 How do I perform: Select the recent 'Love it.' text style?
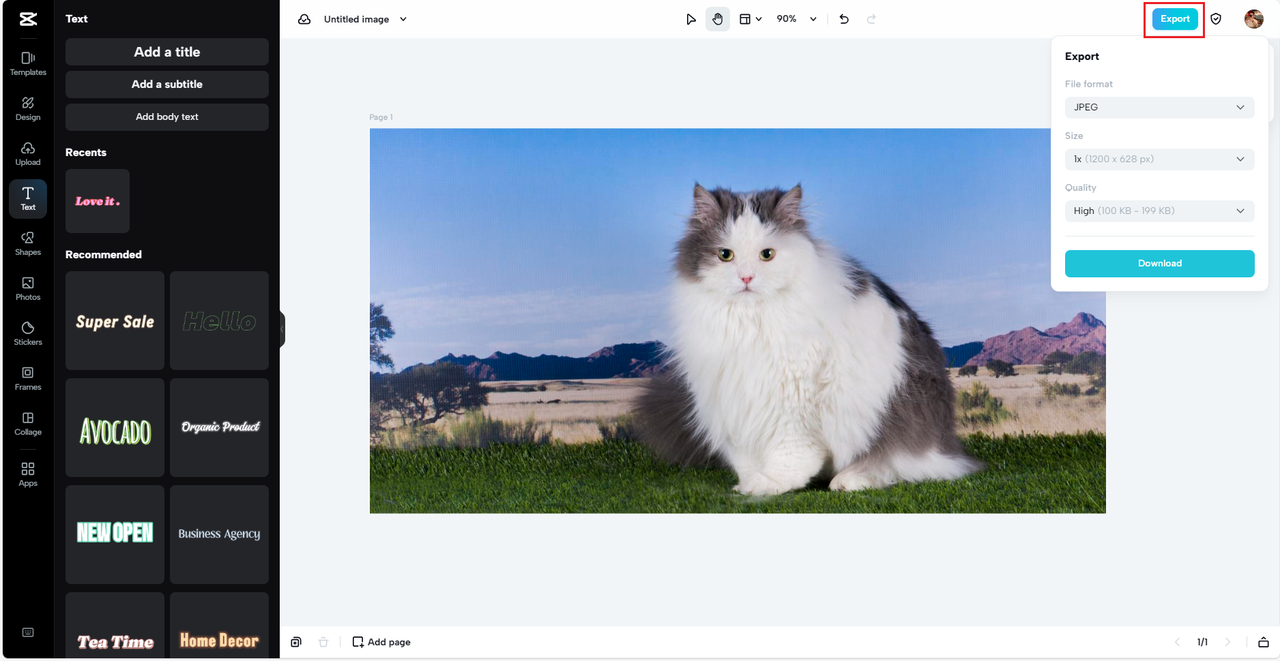[x=97, y=201]
